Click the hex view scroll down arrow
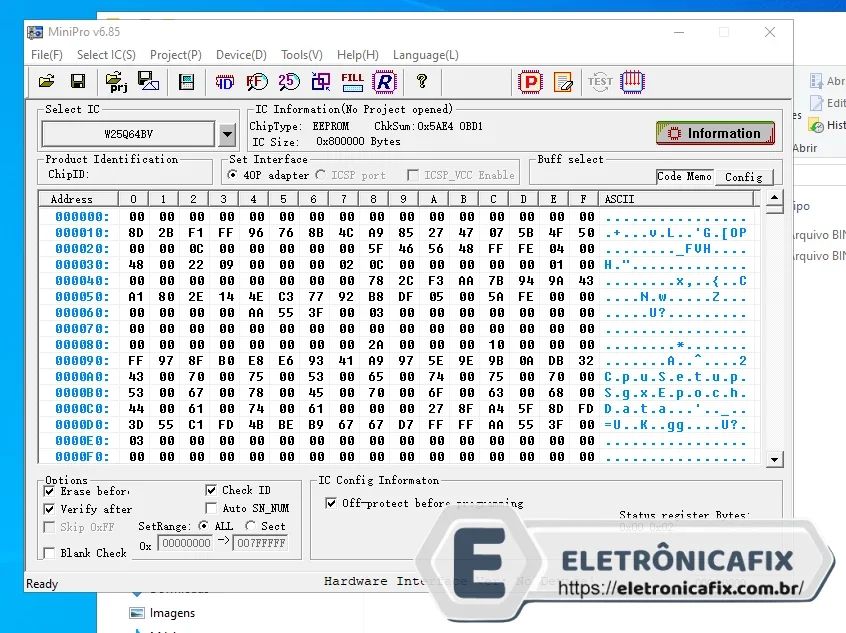The height and width of the screenshot is (633, 846). [774, 460]
